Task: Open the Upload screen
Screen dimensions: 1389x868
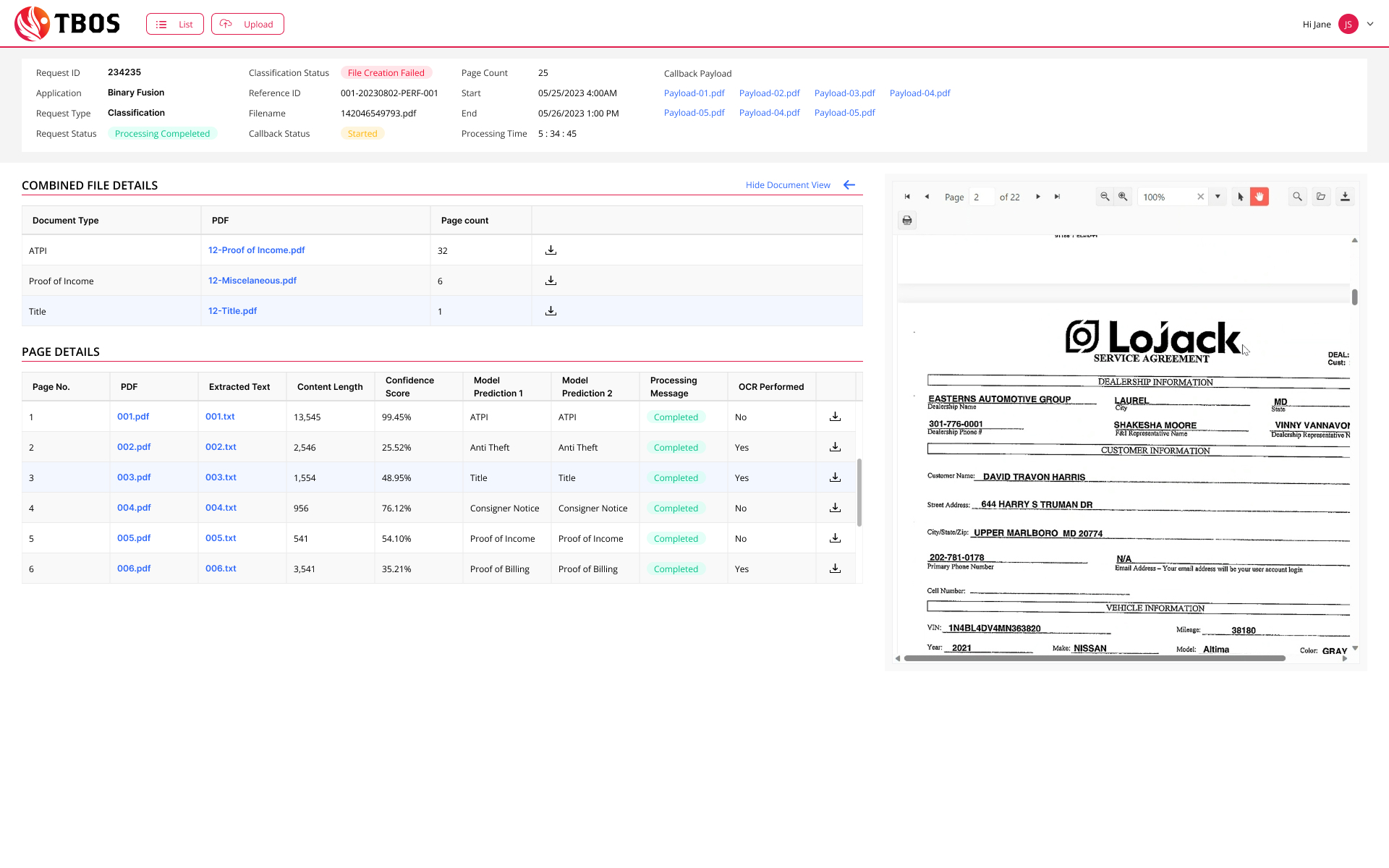Action: coord(247,23)
